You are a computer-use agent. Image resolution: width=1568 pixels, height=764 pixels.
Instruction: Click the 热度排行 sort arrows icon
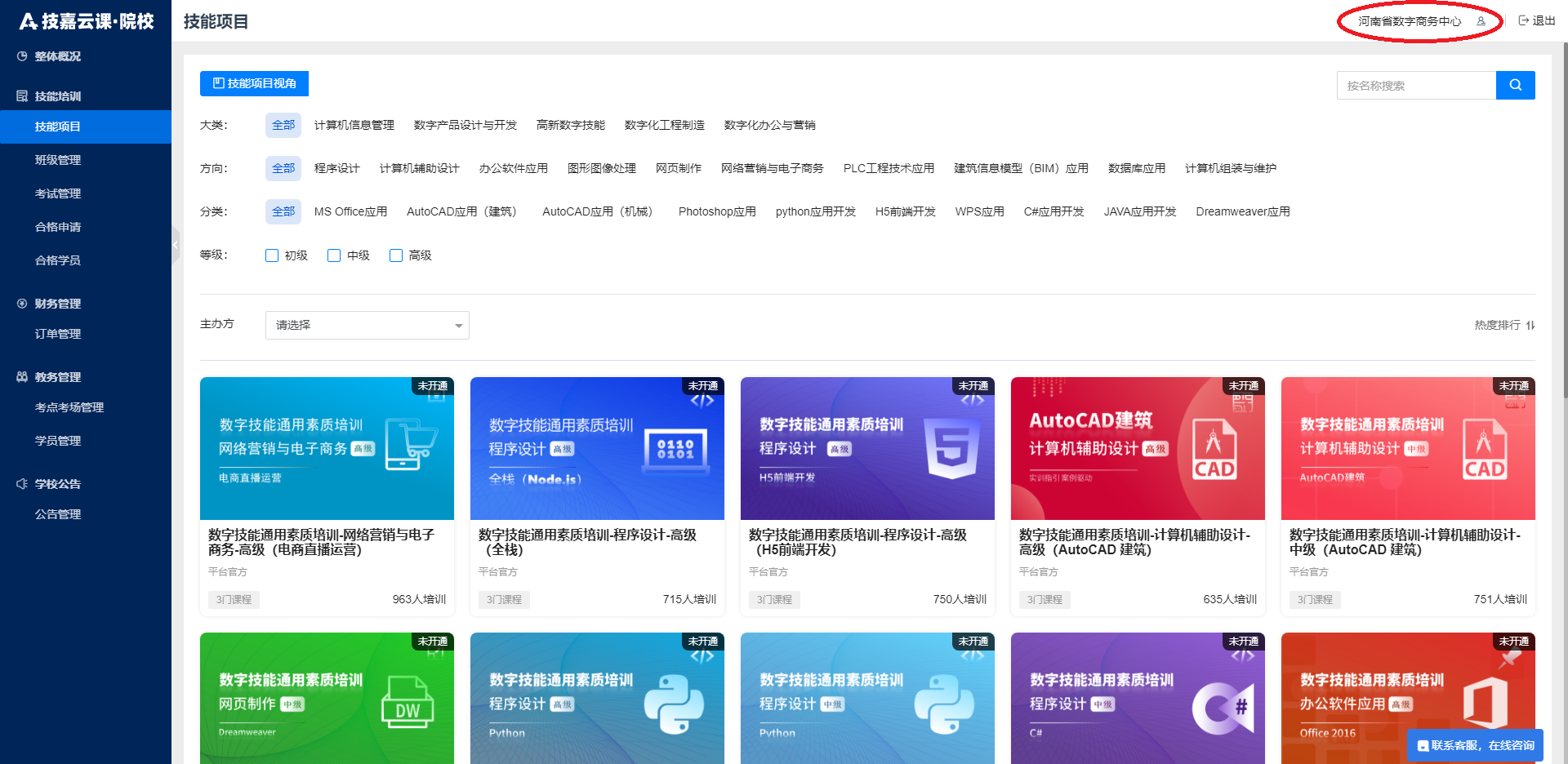[1530, 325]
